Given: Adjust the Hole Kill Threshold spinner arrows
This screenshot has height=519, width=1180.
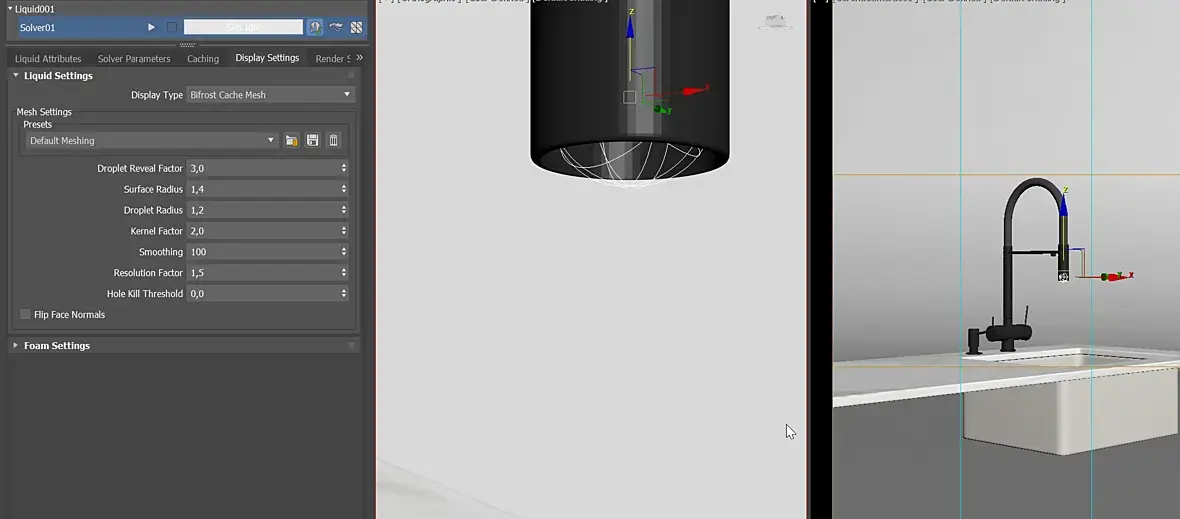Looking at the screenshot, I should point(344,293).
